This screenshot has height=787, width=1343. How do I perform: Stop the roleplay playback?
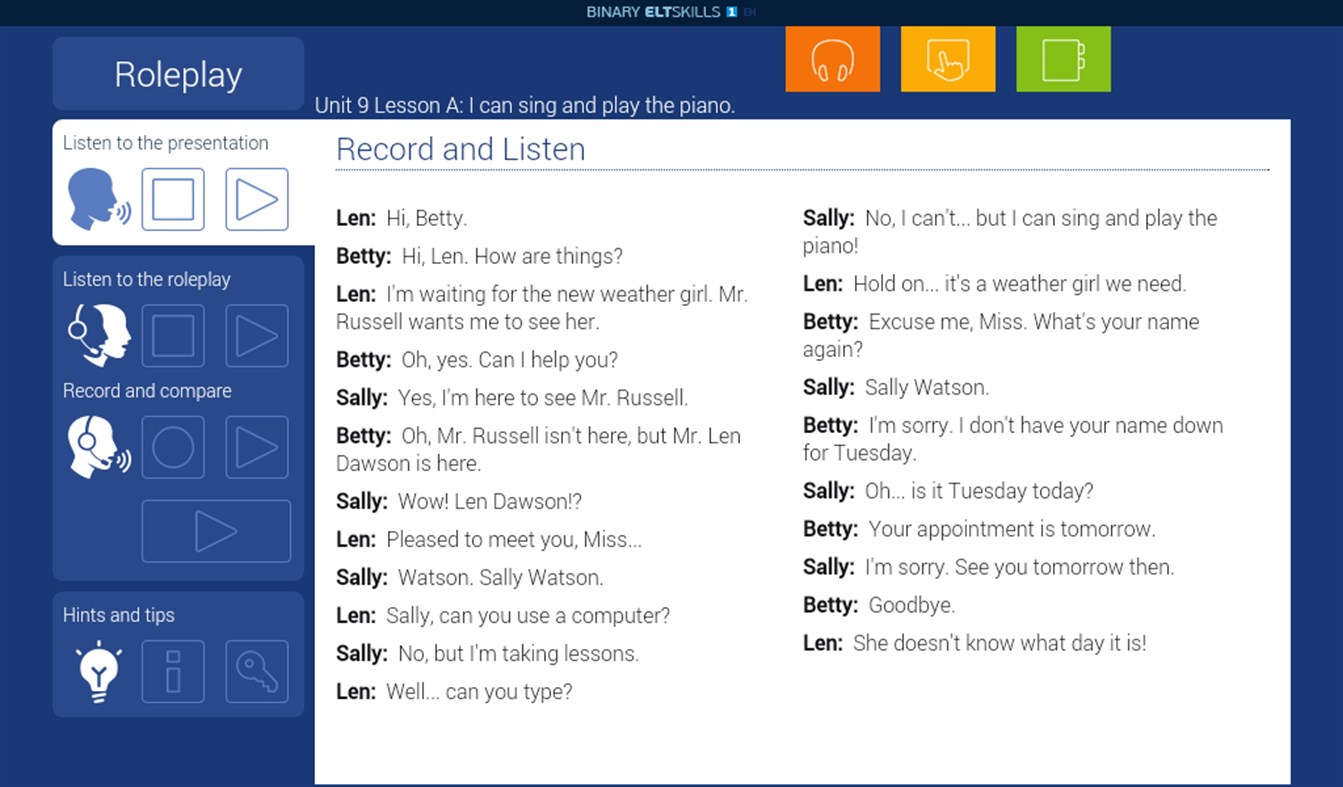click(x=172, y=335)
